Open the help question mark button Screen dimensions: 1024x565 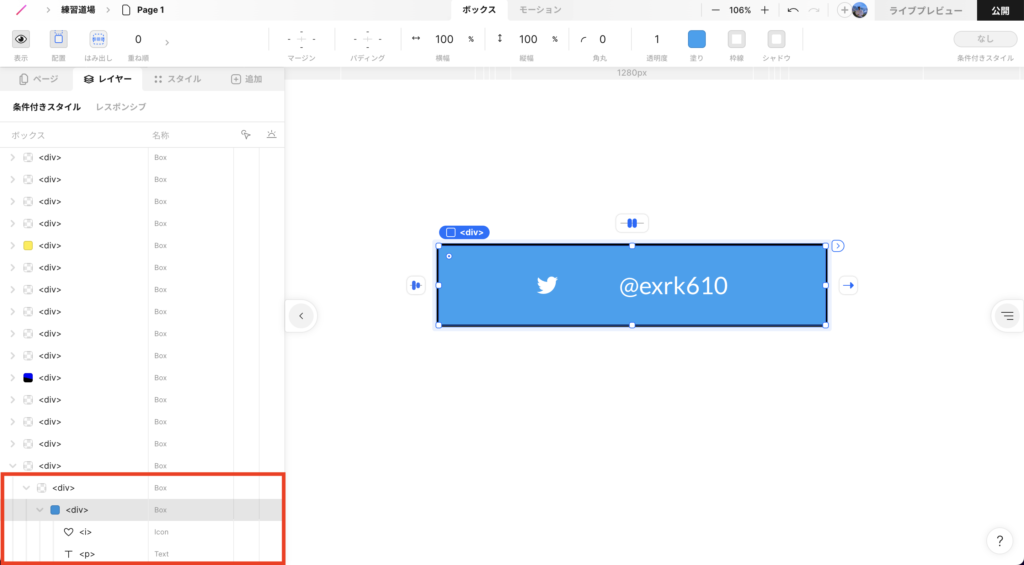1000,541
